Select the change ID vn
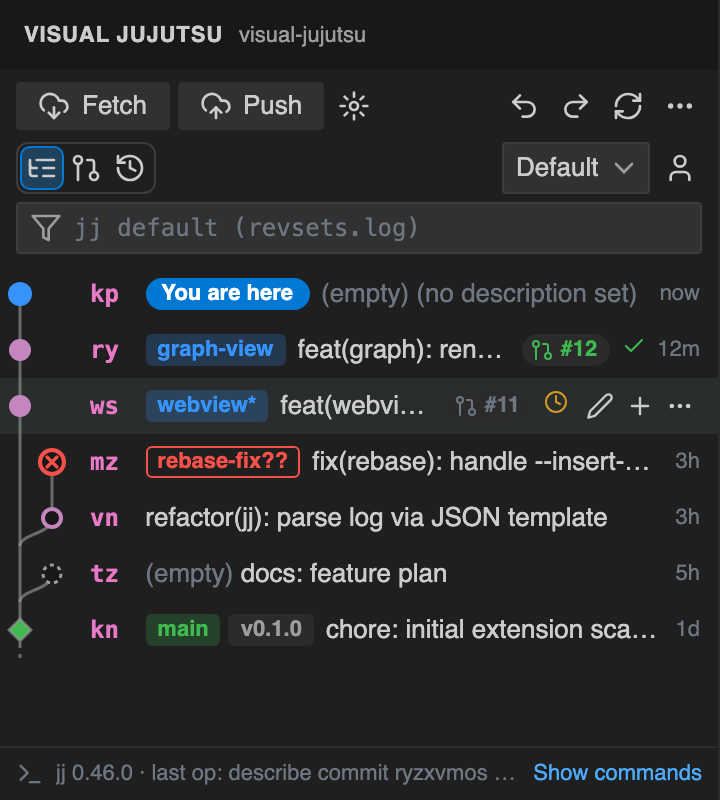The width and height of the screenshot is (720, 800). (x=104, y=518)
